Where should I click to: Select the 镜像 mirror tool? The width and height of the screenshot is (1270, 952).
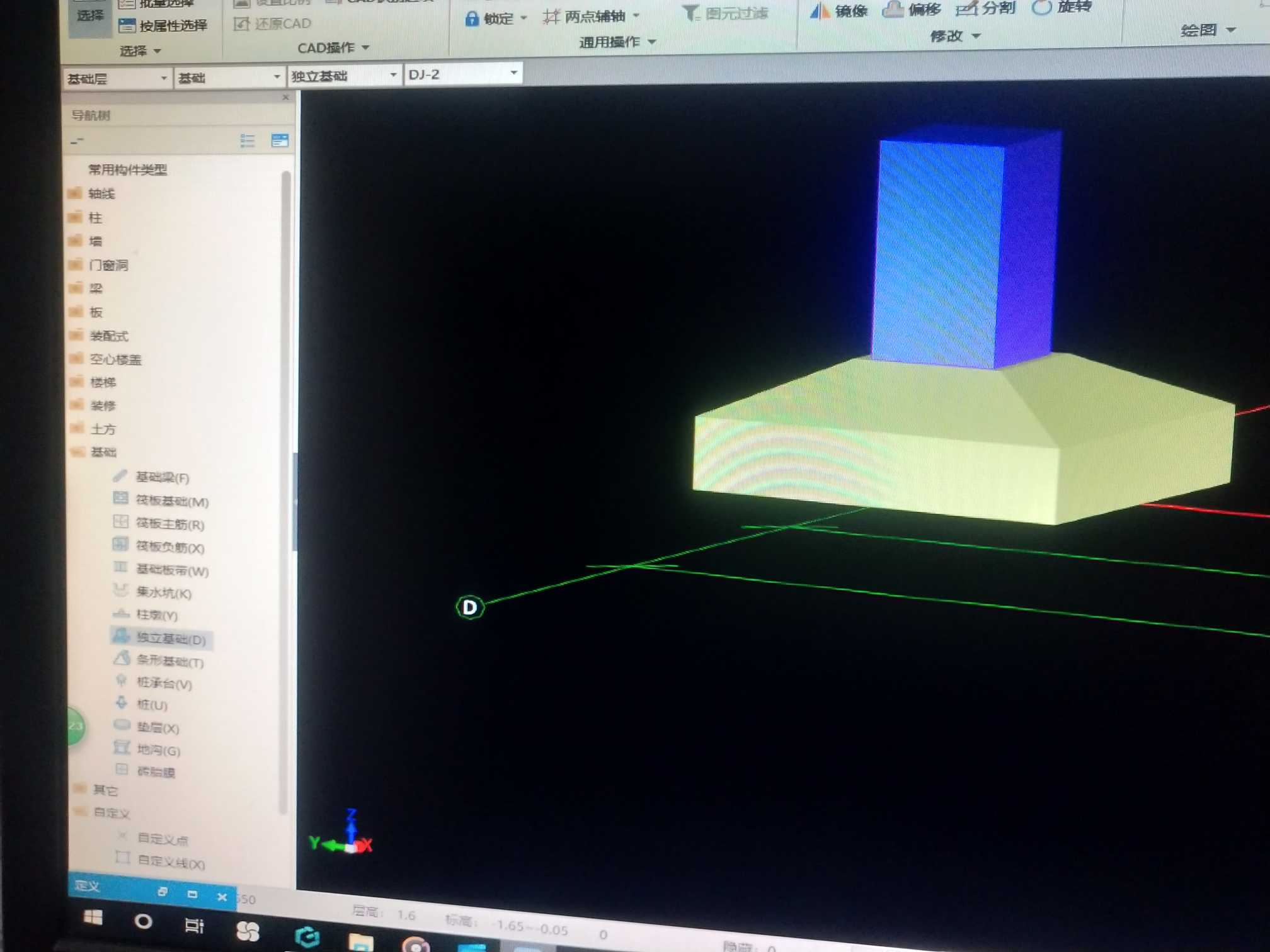tap(838, 10)
